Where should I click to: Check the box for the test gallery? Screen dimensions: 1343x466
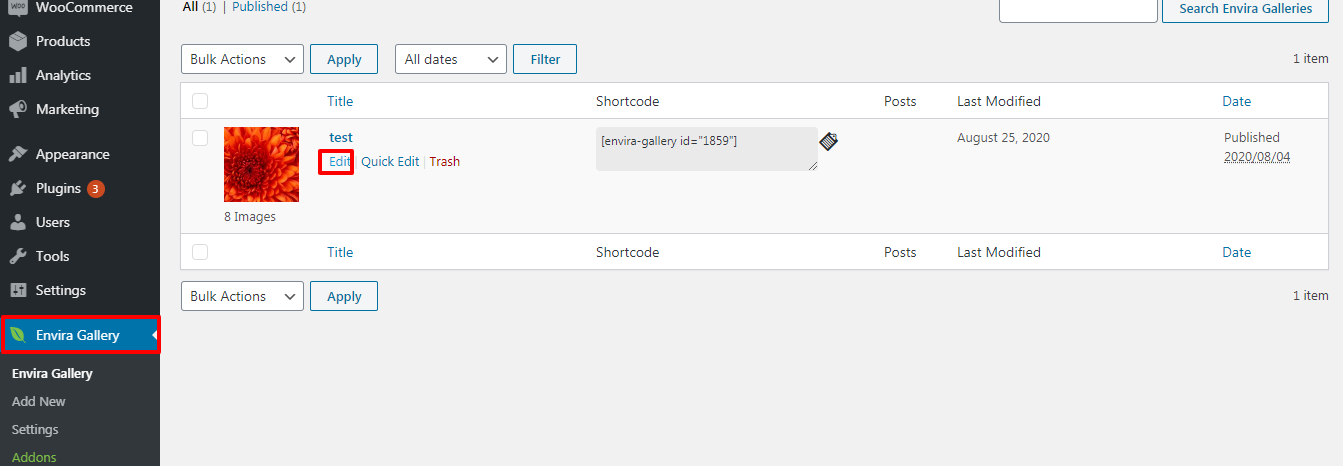click(200, 138)
